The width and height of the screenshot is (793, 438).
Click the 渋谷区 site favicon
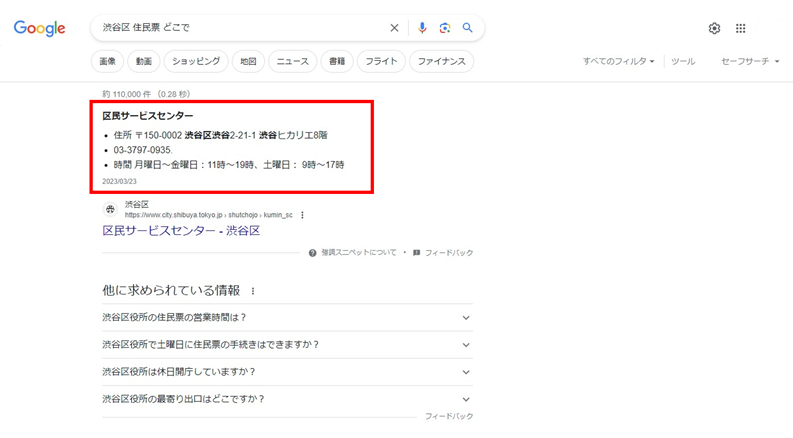110,209
